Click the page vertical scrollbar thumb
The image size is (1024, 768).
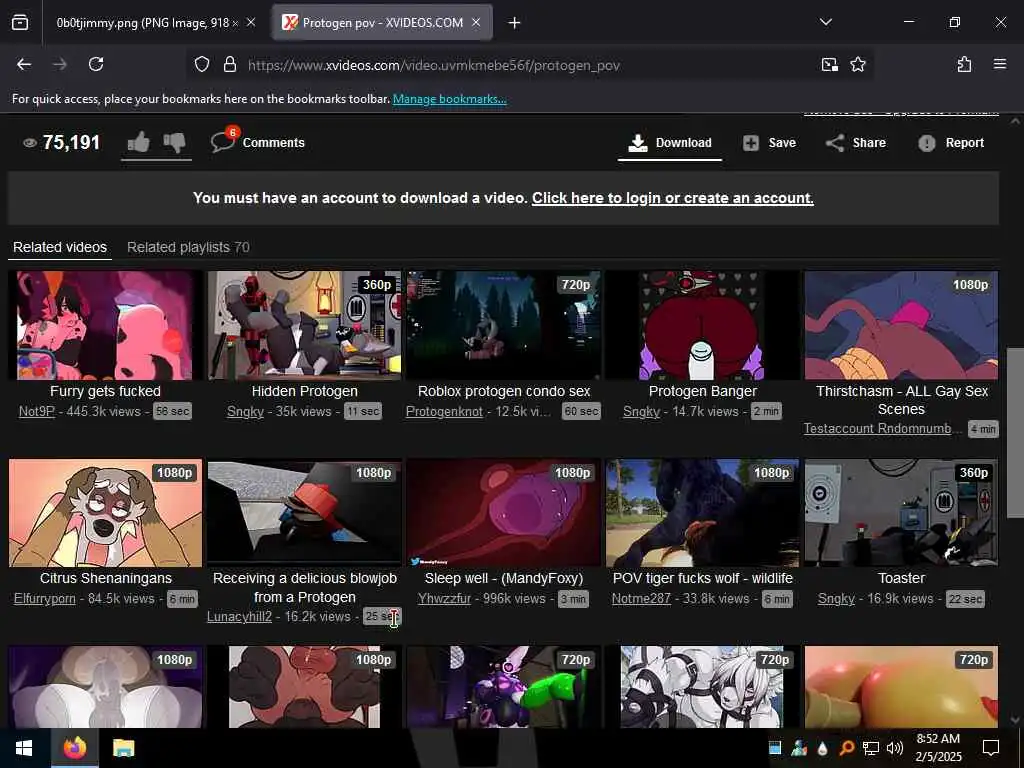[x=1015, y=433]
